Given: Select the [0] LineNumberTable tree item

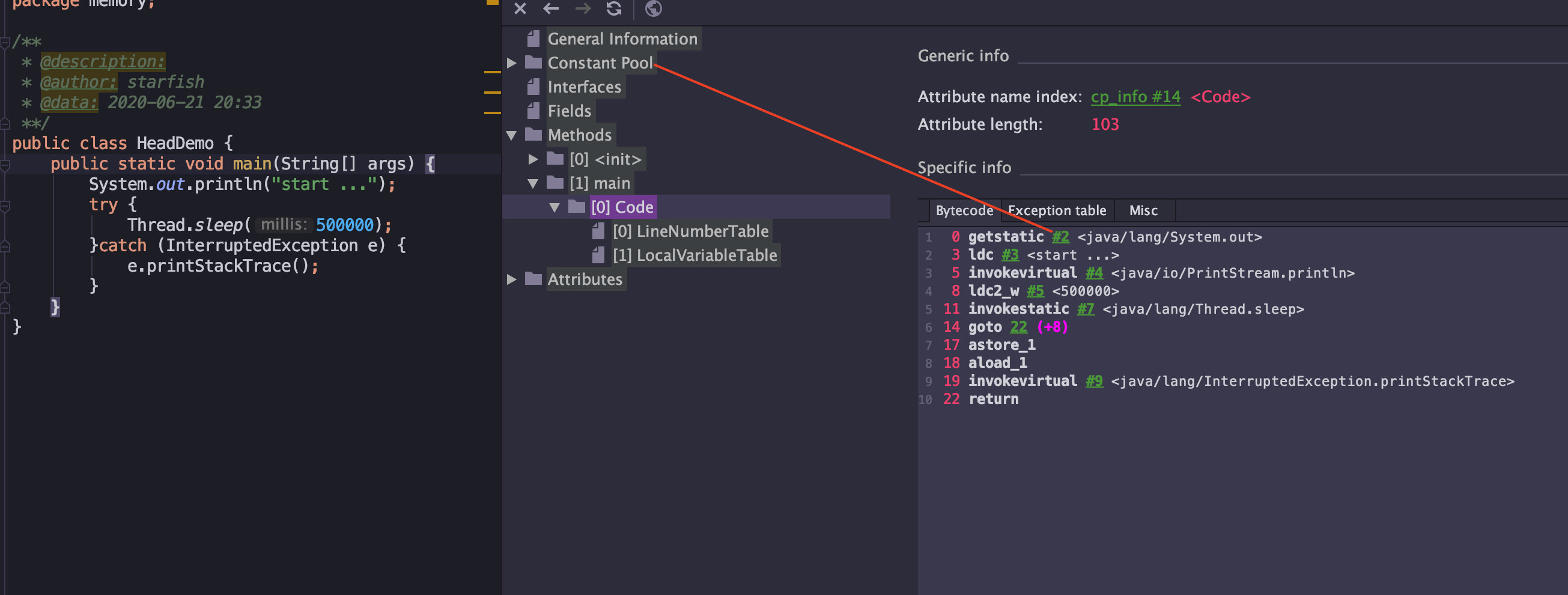Looking at the screenshot, I should pyautogui.click(x=690, y=231).
